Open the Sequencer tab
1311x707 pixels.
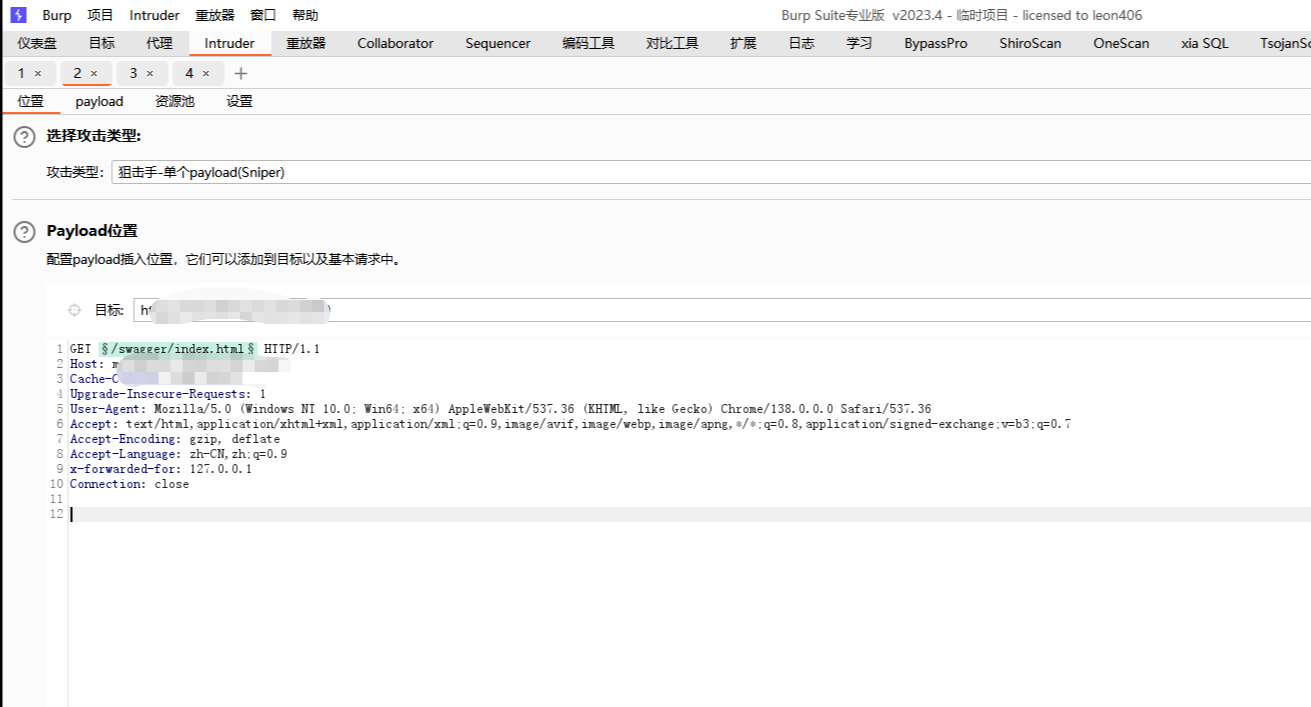tap(498, 43)
